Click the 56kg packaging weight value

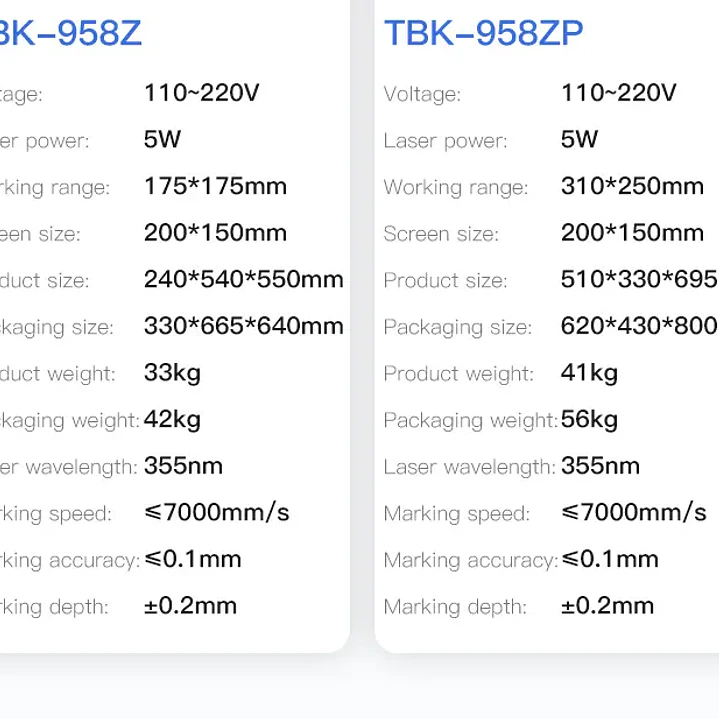[589, 420]
